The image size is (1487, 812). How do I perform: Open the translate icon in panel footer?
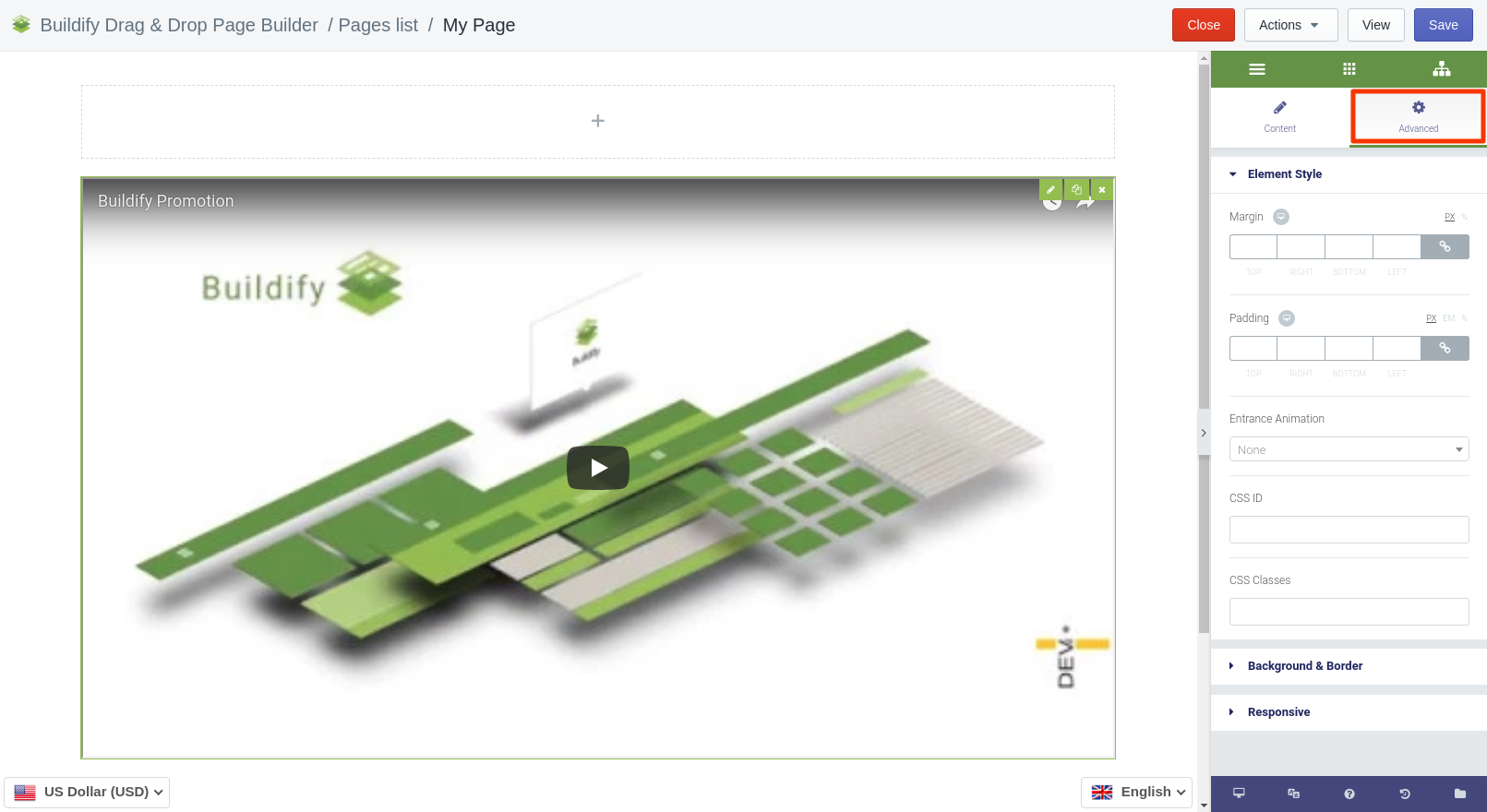pyautogui.click(x=1293, y=794)
